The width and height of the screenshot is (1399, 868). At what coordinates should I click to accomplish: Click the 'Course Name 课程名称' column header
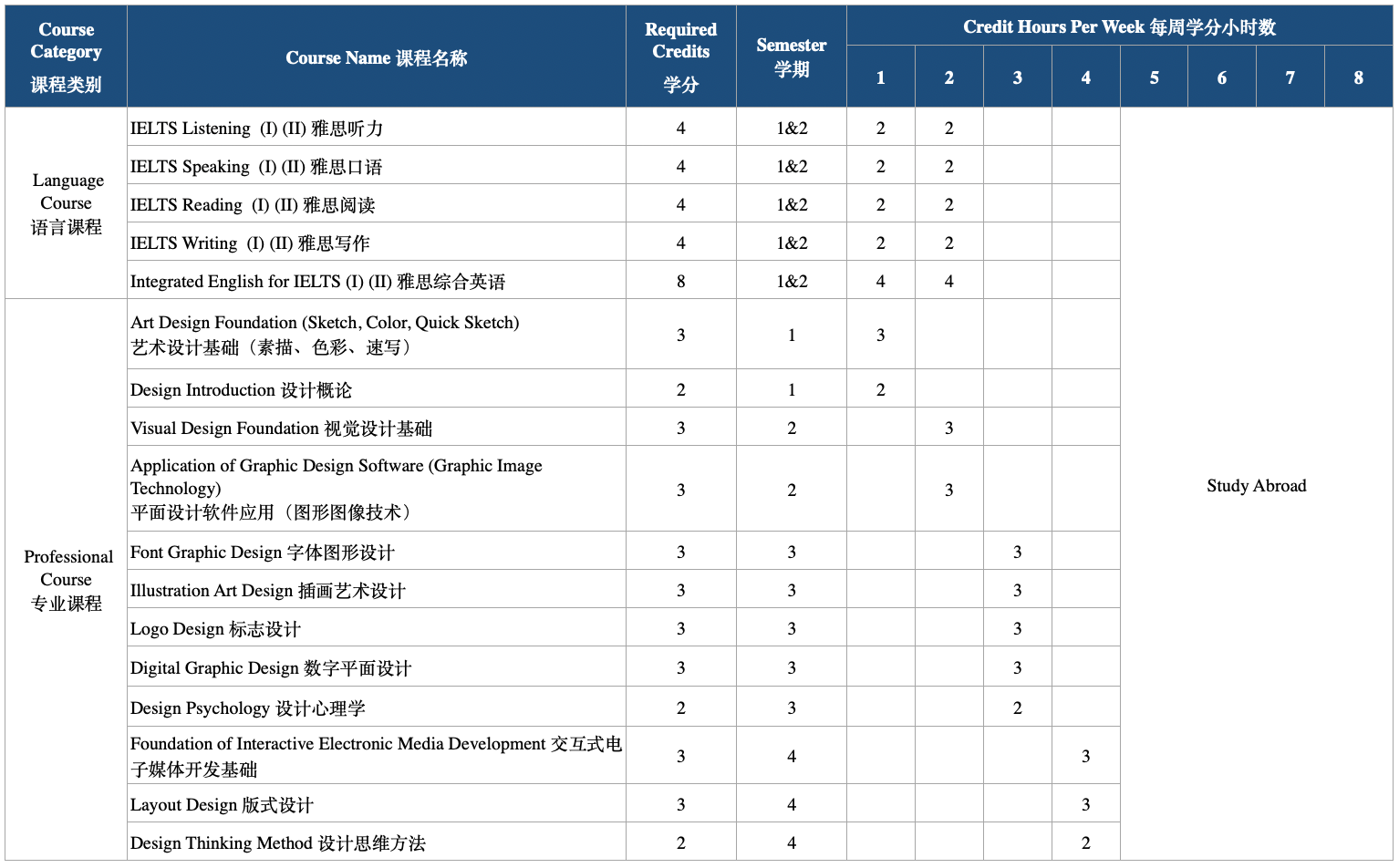pyautogui.click(x=377, y=57)
